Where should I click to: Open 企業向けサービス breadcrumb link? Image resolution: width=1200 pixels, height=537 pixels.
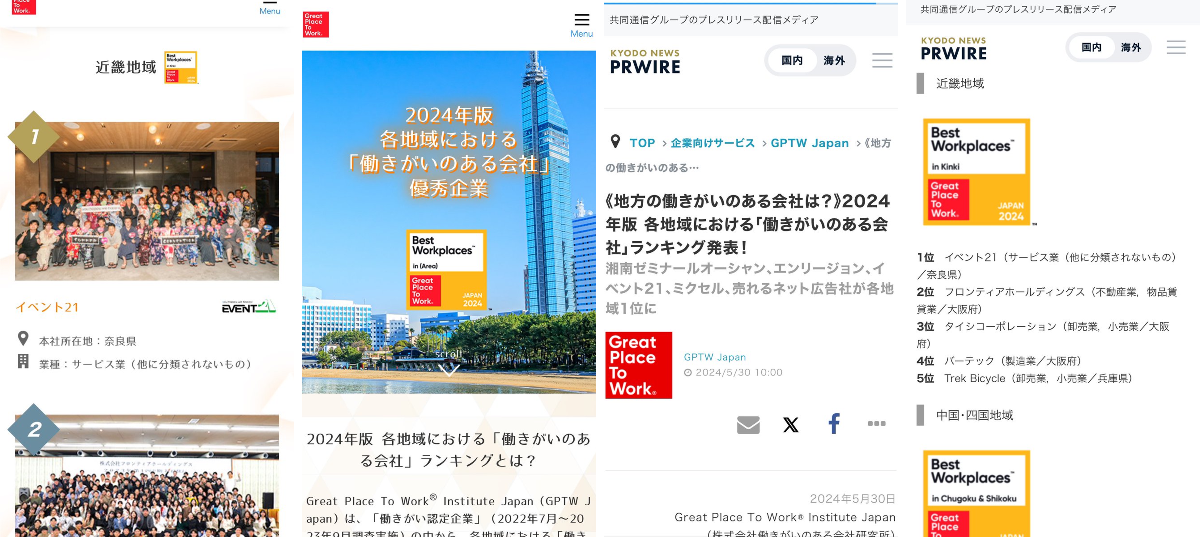point(713,143)
